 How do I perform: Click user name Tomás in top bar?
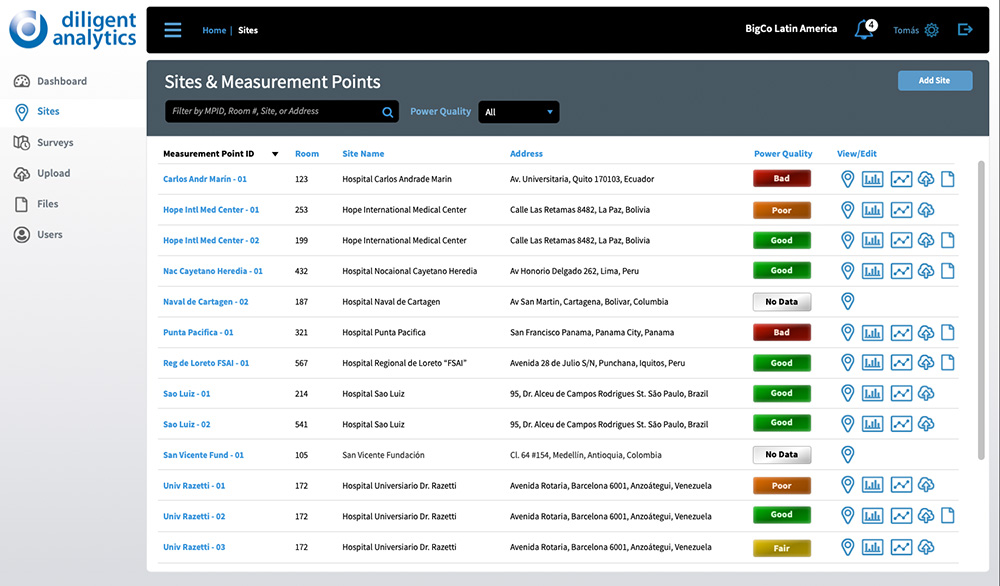click(906, 30)
